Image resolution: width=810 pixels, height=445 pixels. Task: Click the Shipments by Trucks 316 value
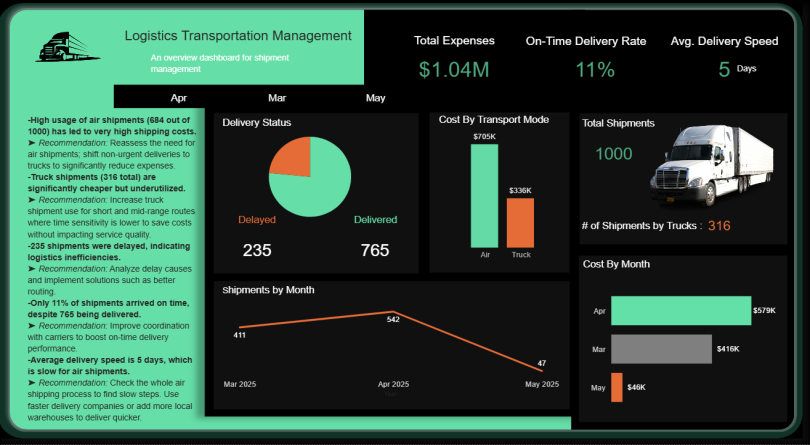point(719,225)
